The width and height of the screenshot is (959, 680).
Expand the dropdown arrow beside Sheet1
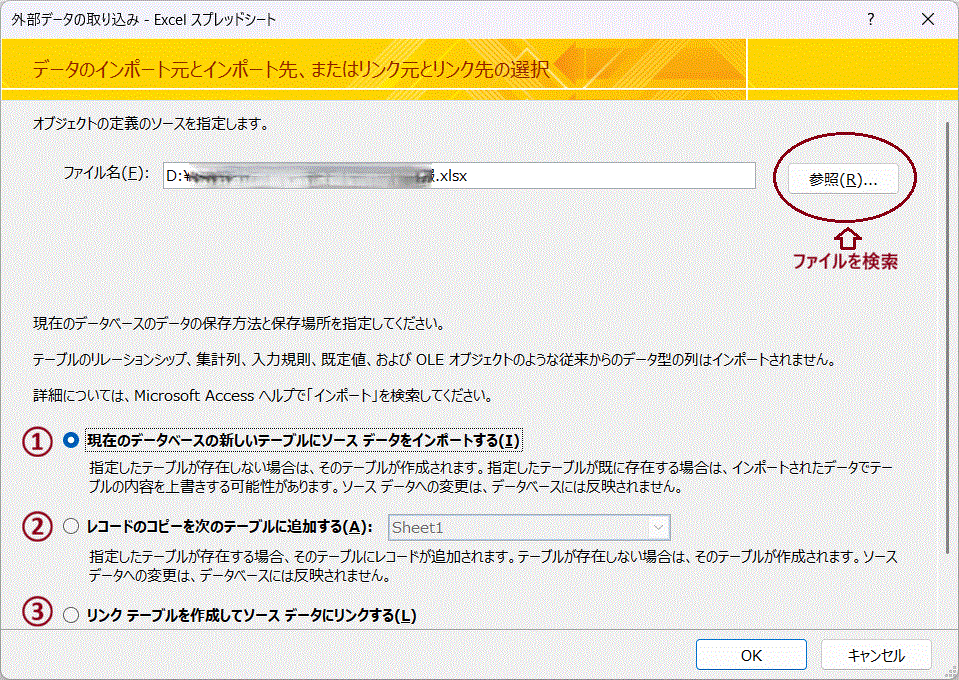[657, 527]
